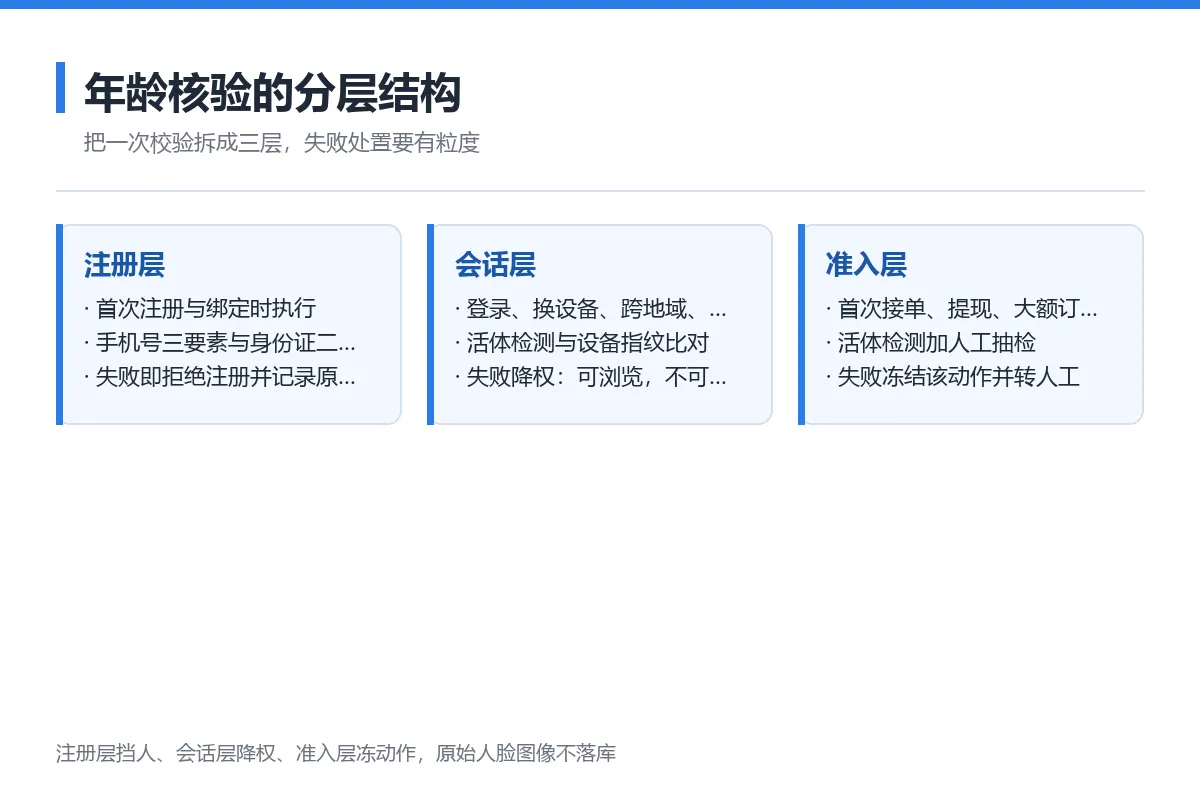Select bullet 活体检测加人工抽检
The image size is (1200, 800).
point(931,343)
